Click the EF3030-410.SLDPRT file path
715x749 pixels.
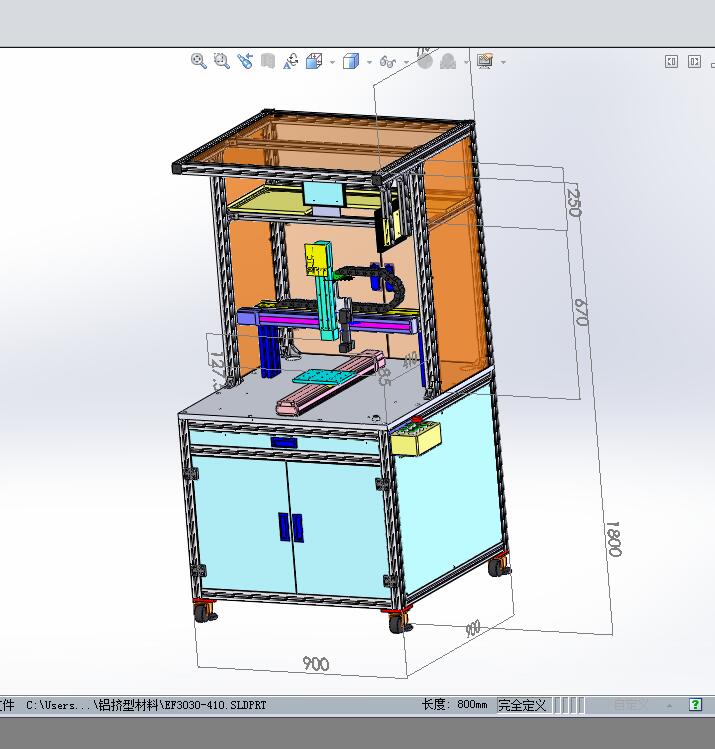tap(146, 705)
